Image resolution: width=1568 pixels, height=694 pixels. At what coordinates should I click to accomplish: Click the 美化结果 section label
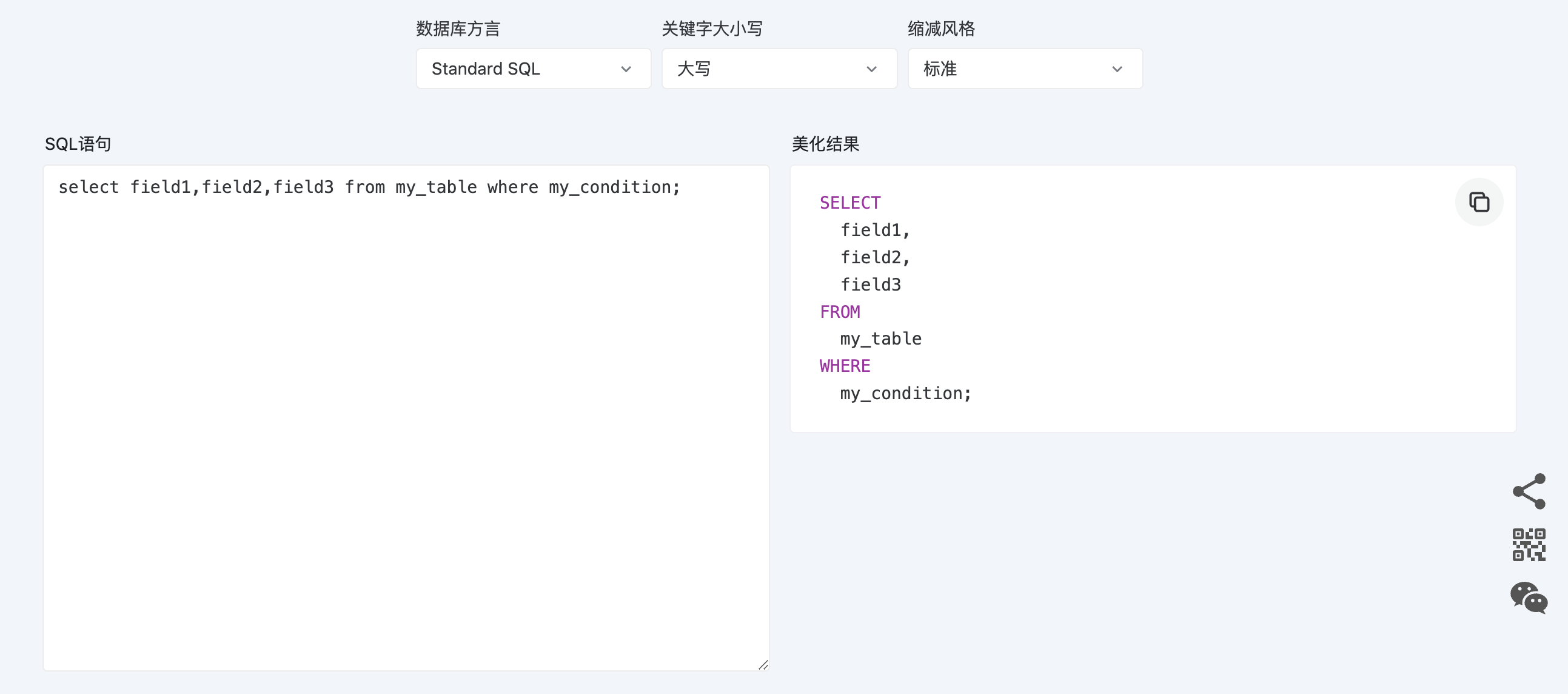824,144
